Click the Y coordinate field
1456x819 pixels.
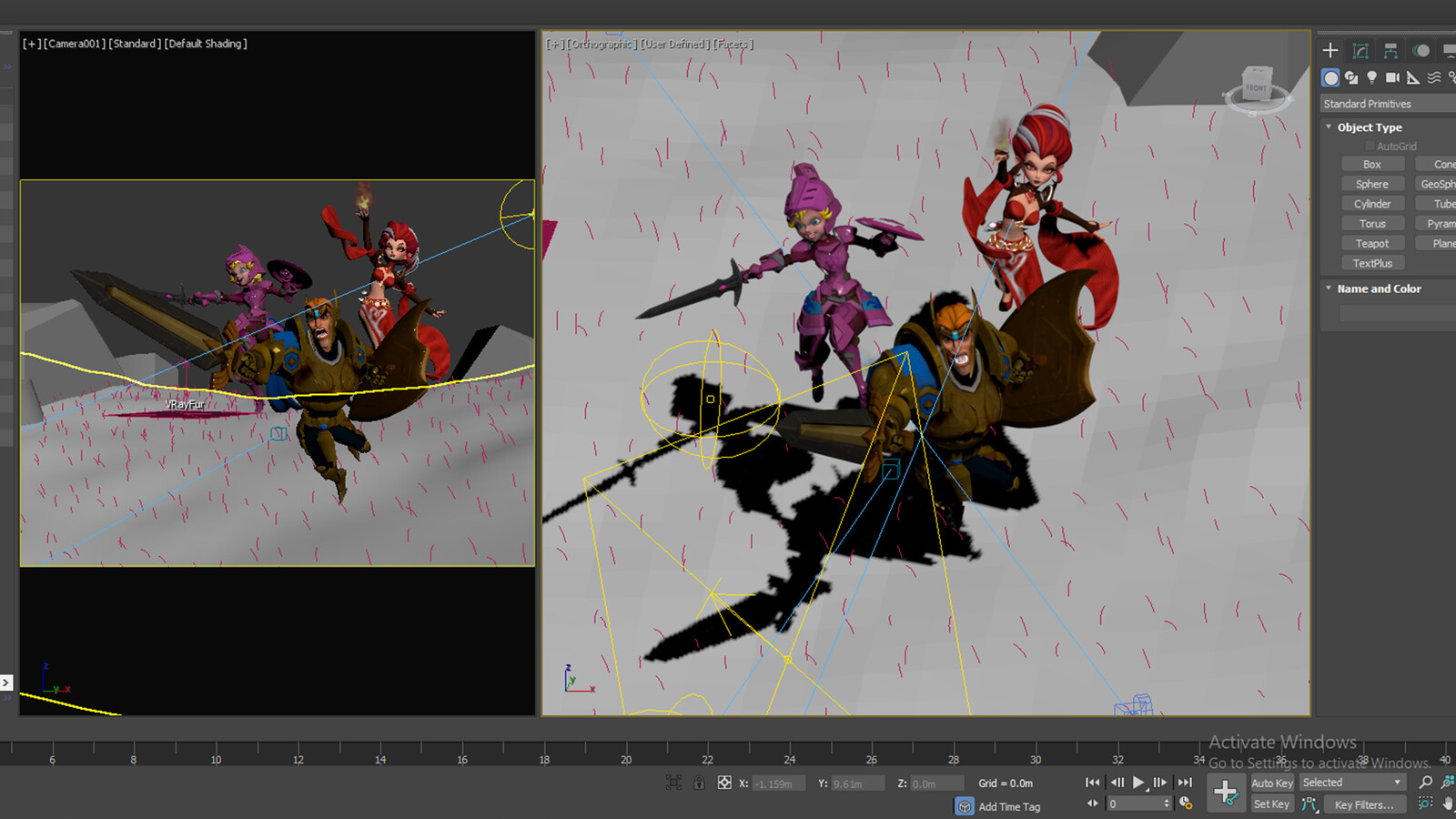pyautogui.click(x=857, y=784)
